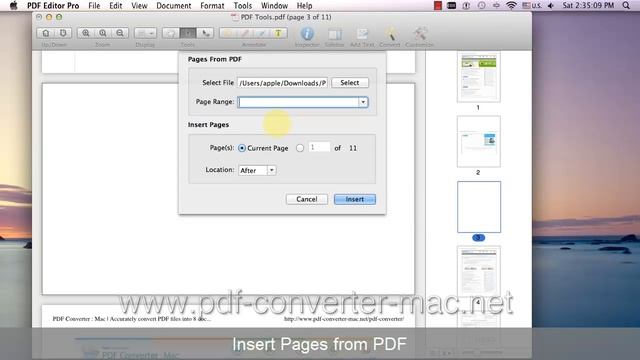This screenshot has height=360, width=640.
Task: Select the first (hand) tool in Tools group
Action: 171,33
